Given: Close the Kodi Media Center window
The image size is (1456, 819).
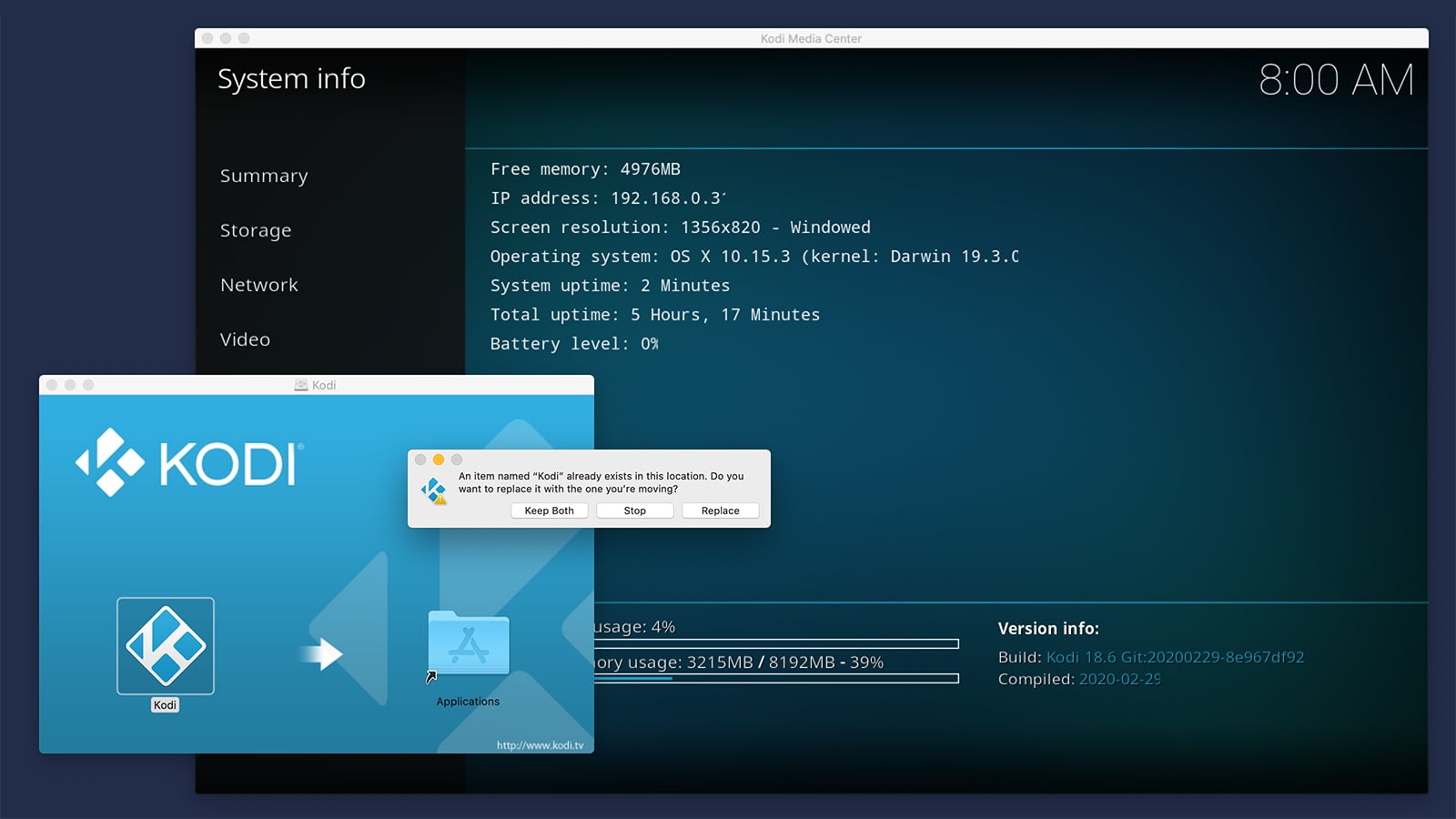Looking at the screenshot, I should tap(207, 38).
